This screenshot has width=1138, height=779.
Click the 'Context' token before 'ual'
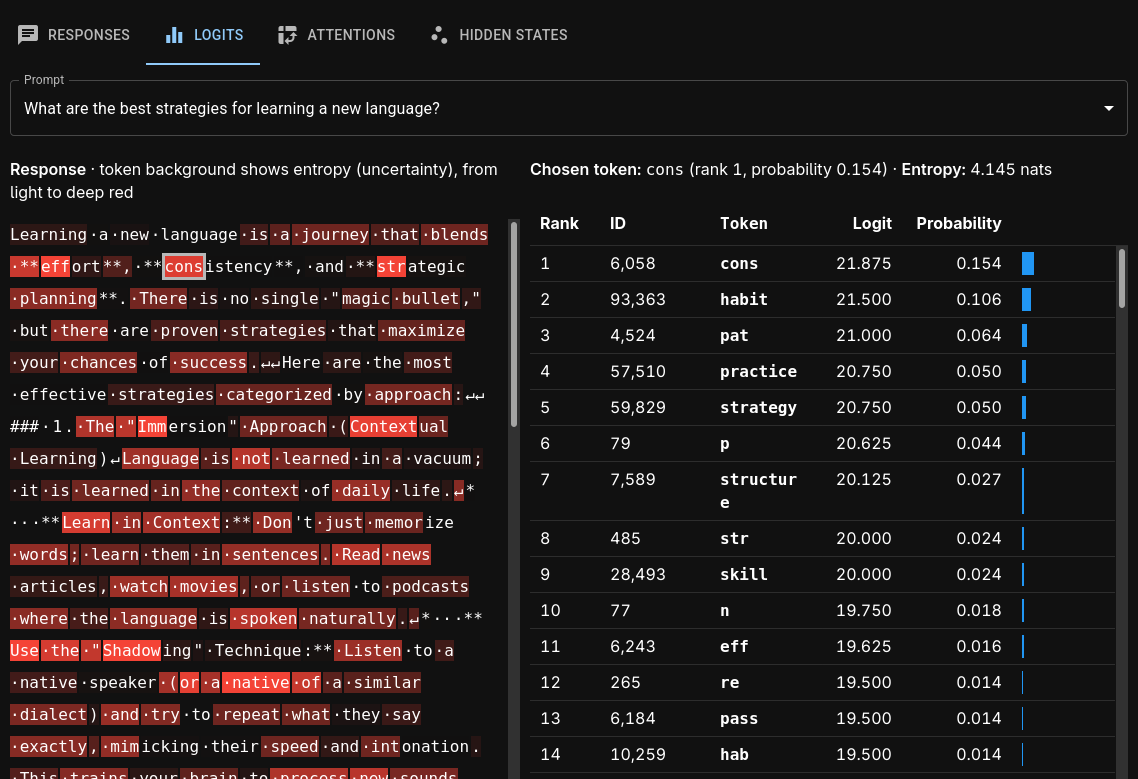click(383, 426)
